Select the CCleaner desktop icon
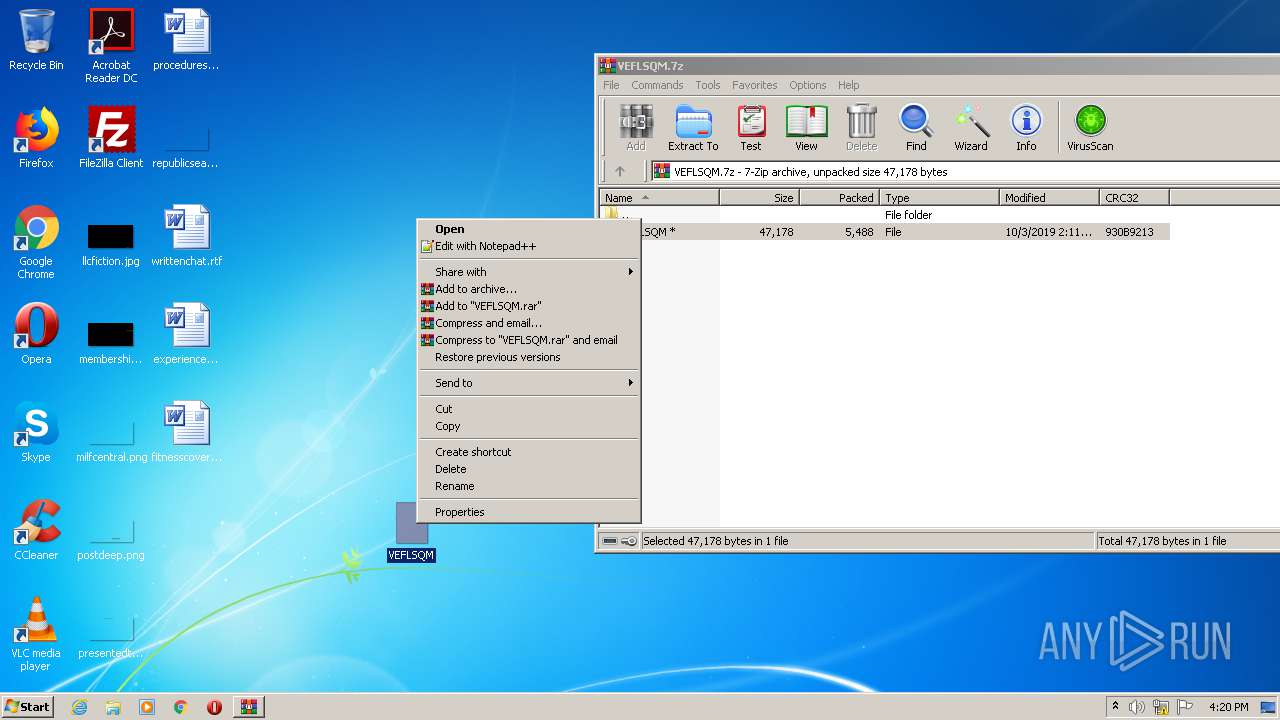1280x720 pixels. click(x=36, y=530)
